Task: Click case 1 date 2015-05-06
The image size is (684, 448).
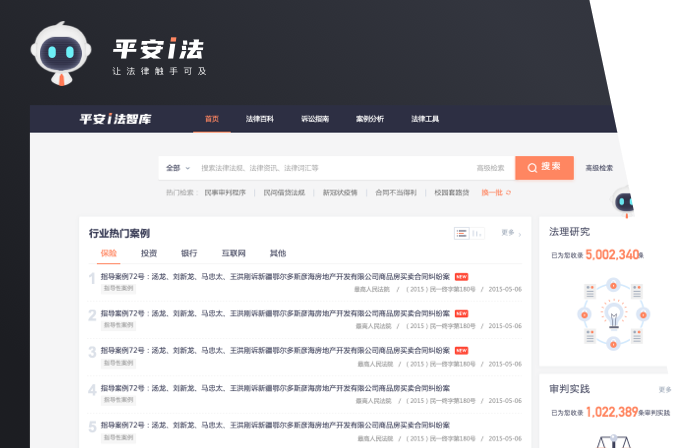Action: coord(505,289)
